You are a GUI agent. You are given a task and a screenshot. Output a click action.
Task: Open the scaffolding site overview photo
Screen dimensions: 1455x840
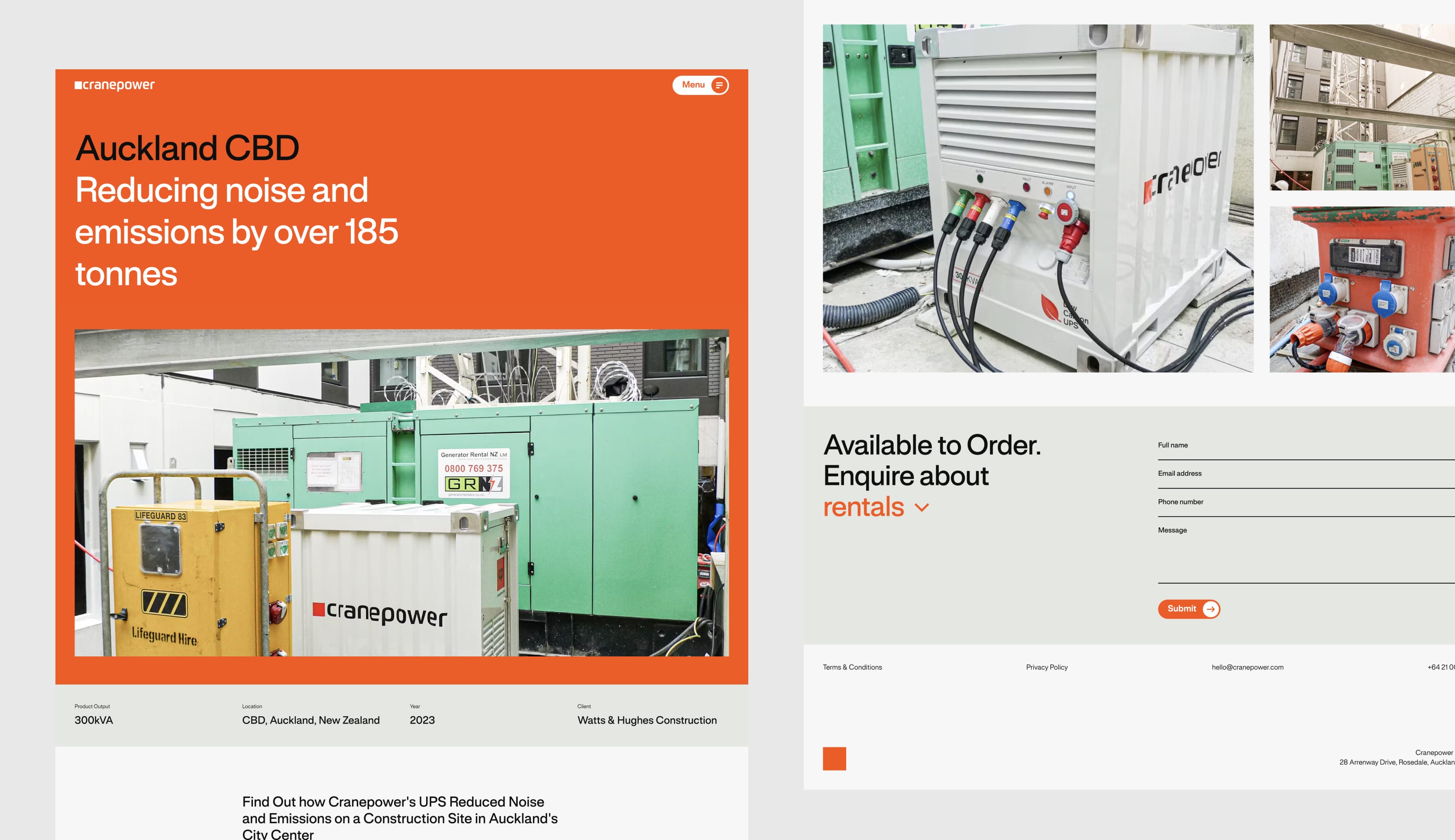click(1362, 107)
